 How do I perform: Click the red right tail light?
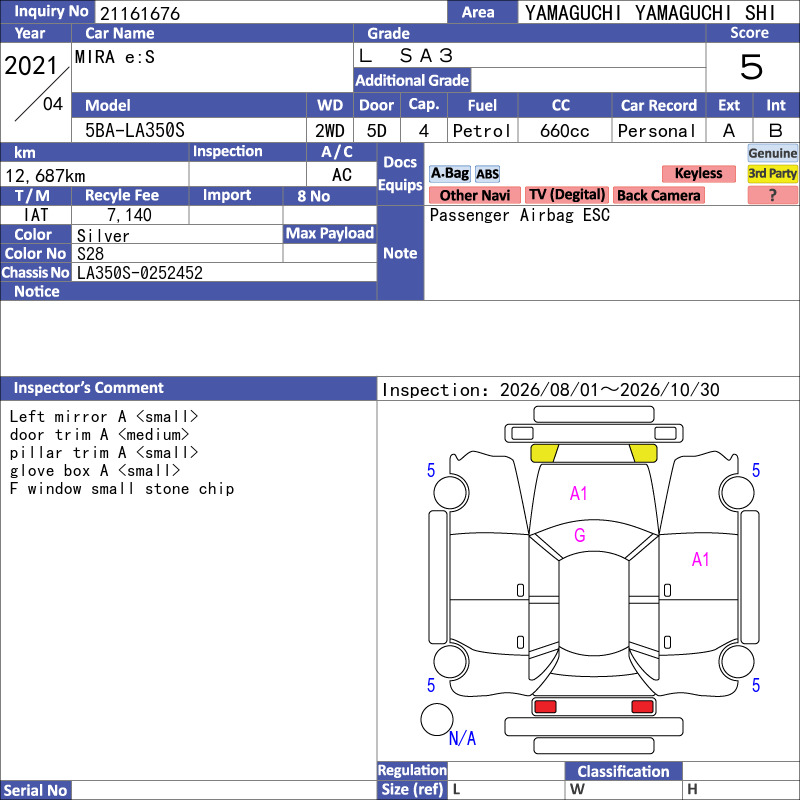tap(642, 707)
